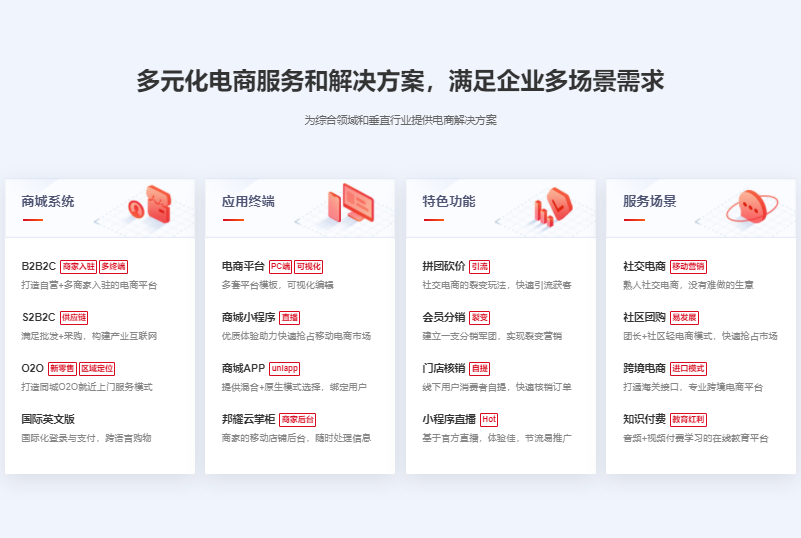
Task: Click the chart shield icon in 特色功能 card
Action: (552, 204)
